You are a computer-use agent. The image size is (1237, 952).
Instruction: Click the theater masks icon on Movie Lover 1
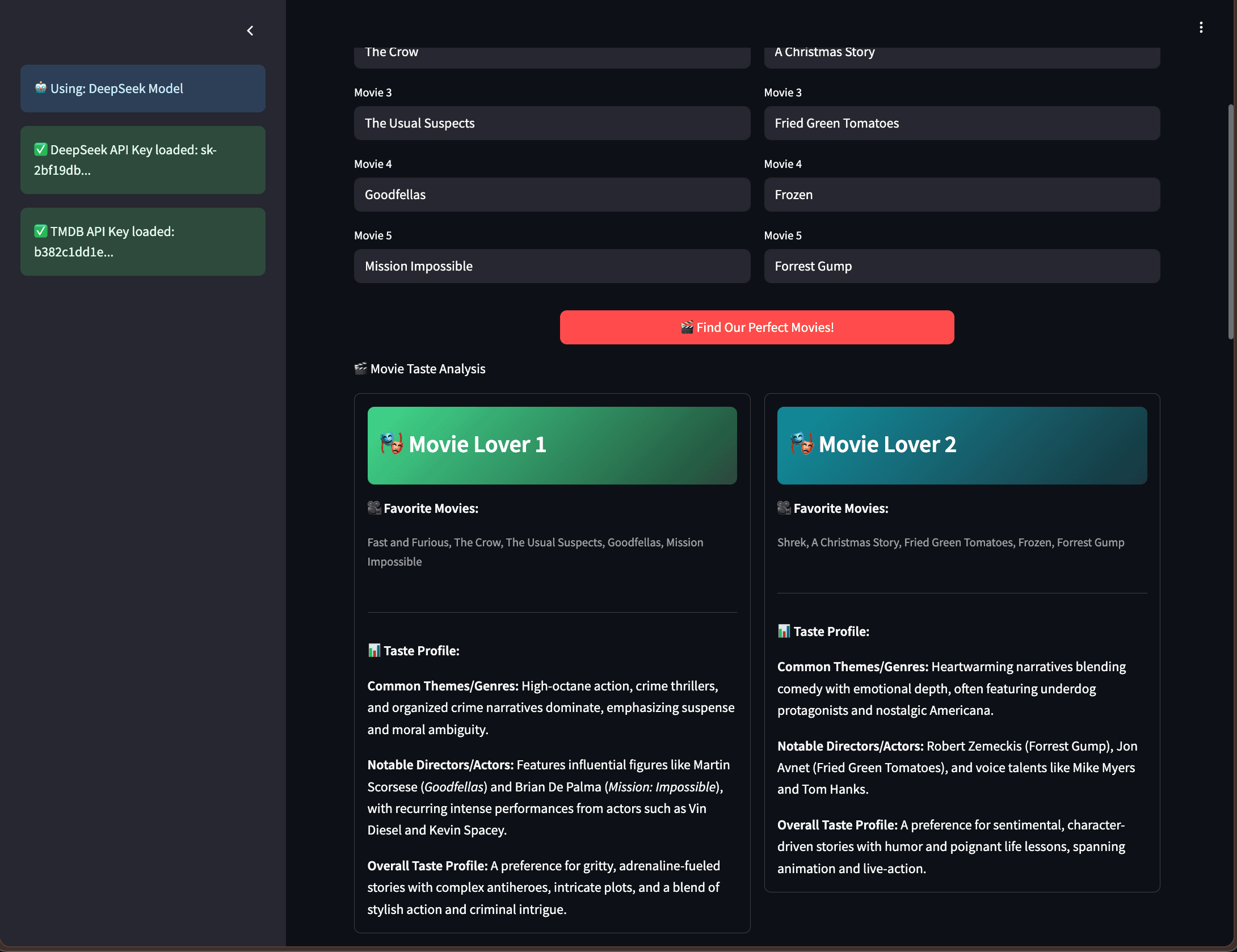pos(392,444)
